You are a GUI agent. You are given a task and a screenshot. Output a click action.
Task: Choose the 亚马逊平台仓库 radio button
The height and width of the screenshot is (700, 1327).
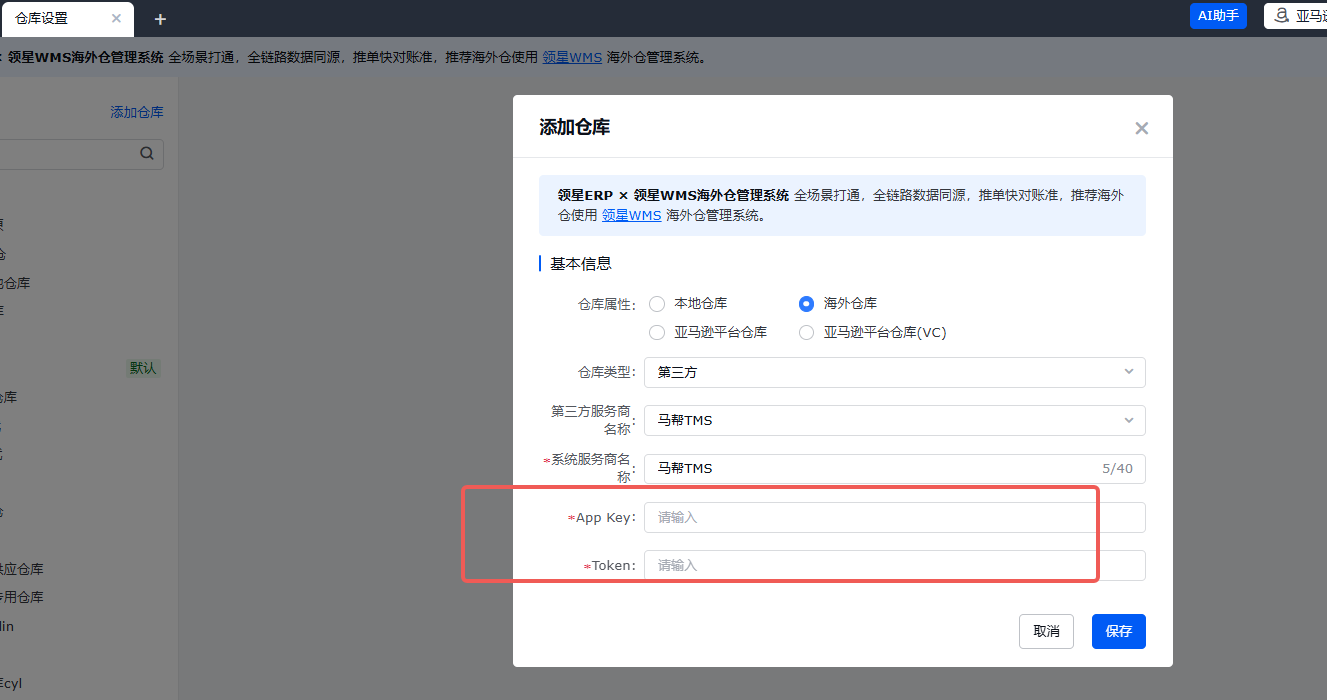[657, 333]
